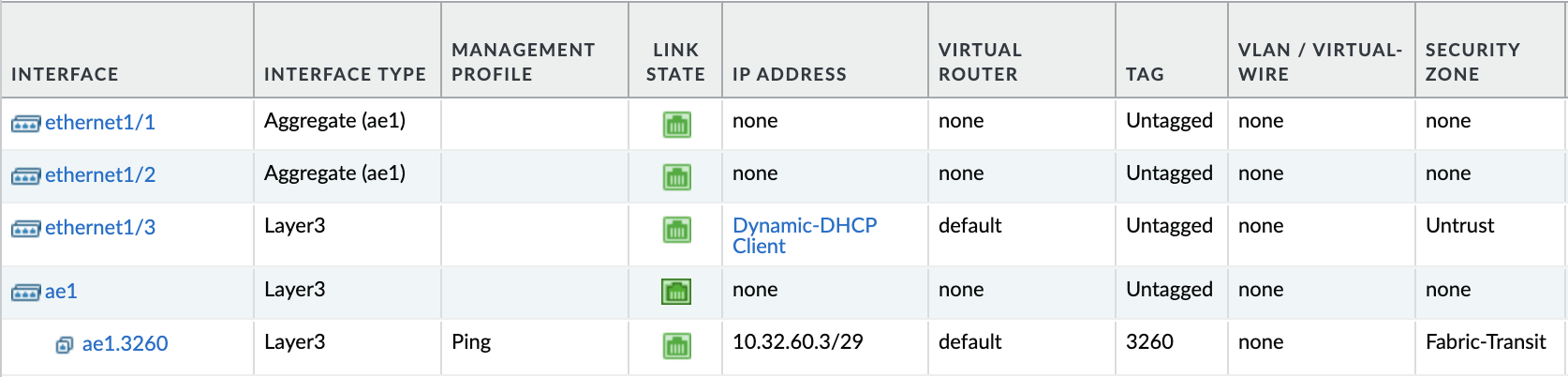The height and width of the screenshot is (377, 1568).
Task: Click the ae1.3260 subinterface icon
Action: pos(65,345)
